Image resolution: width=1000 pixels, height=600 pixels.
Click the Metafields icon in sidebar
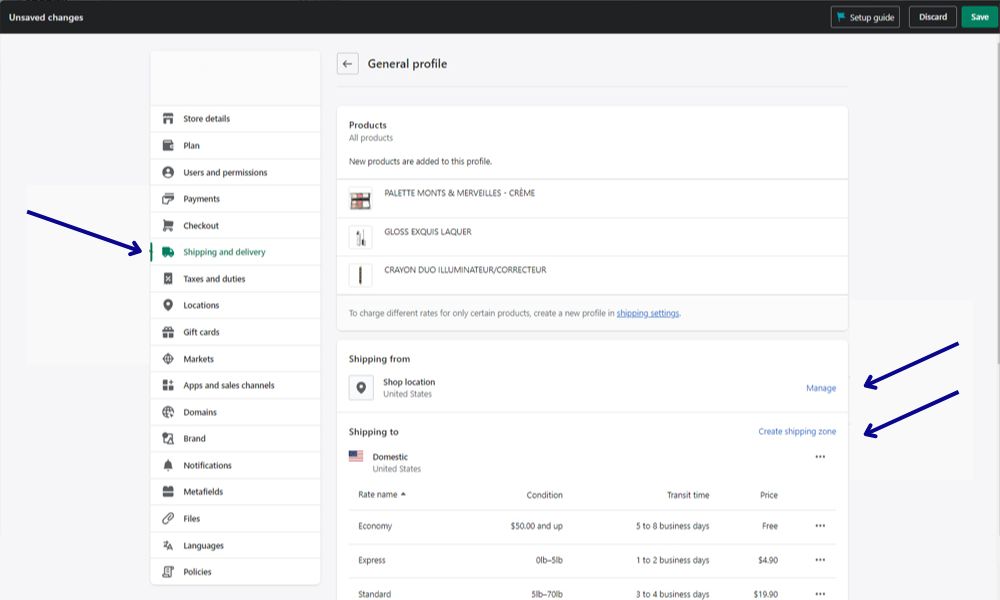[168, 492]
